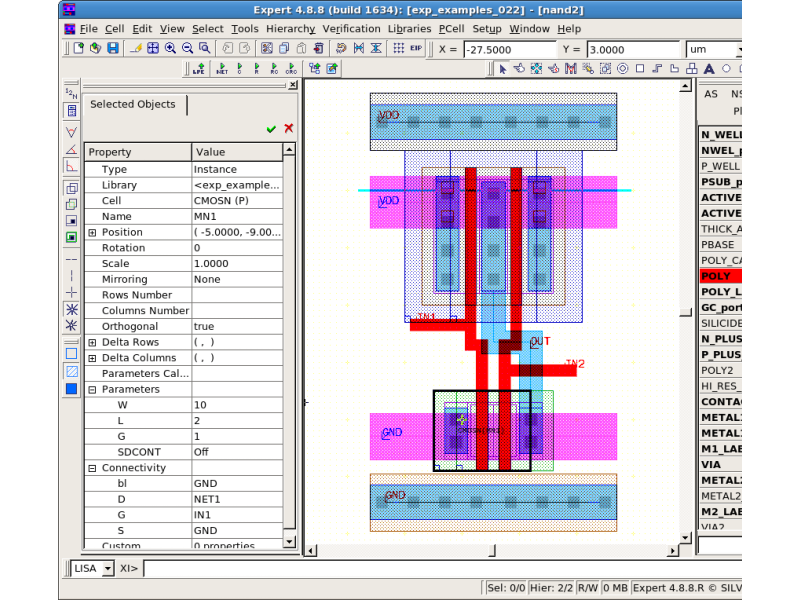
Task: Click the EIP toolbar icon
Action: [x=418, y=48]
